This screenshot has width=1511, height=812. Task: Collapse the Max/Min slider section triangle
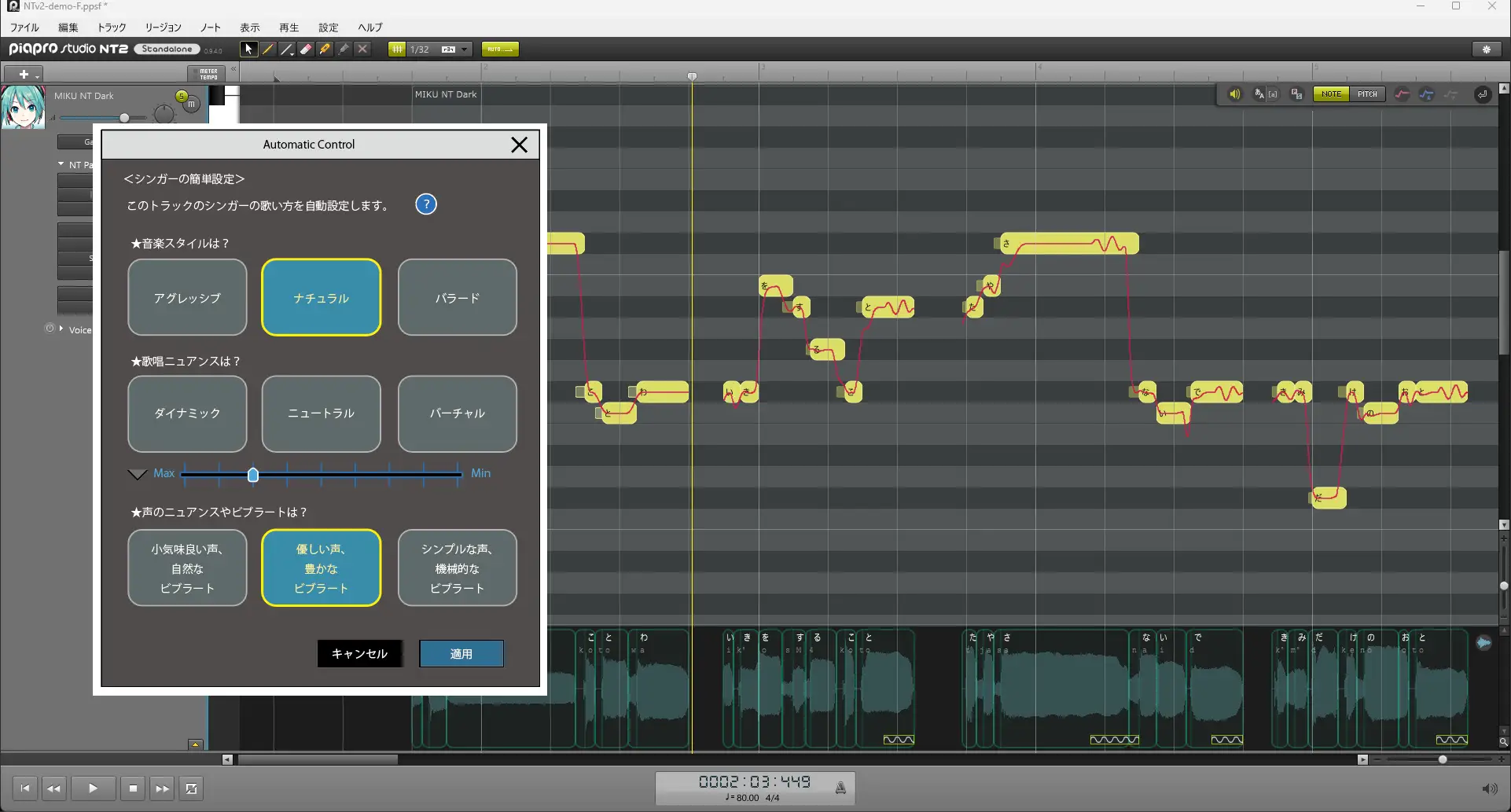point(138,473)
